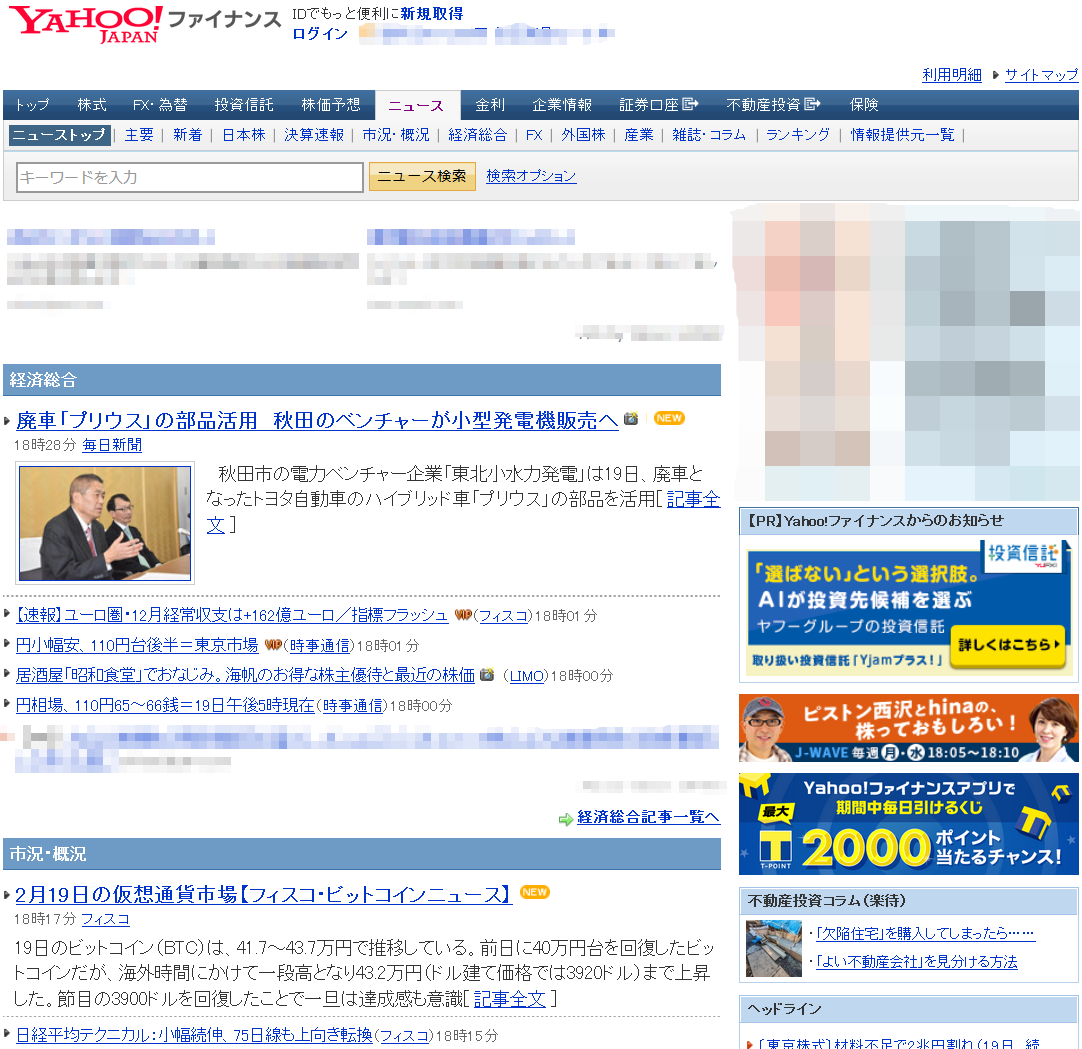Open the 投資信託 tab
This screenshot has width=1082, height=1049.
244,105
